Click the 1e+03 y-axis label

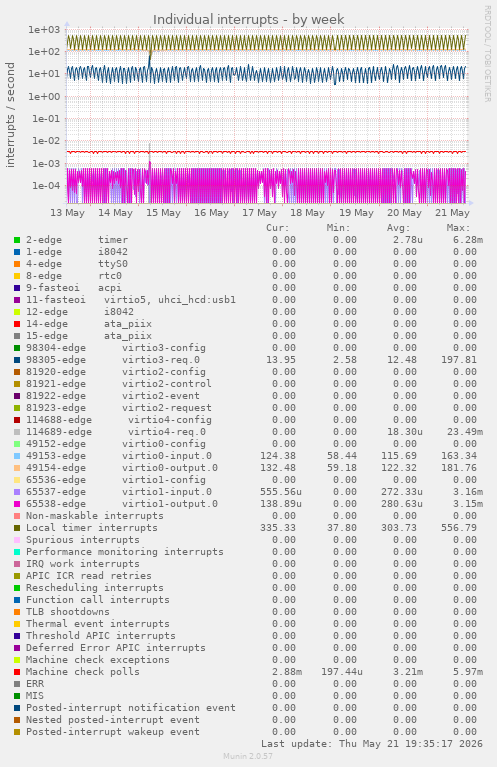tap(44, 29)
